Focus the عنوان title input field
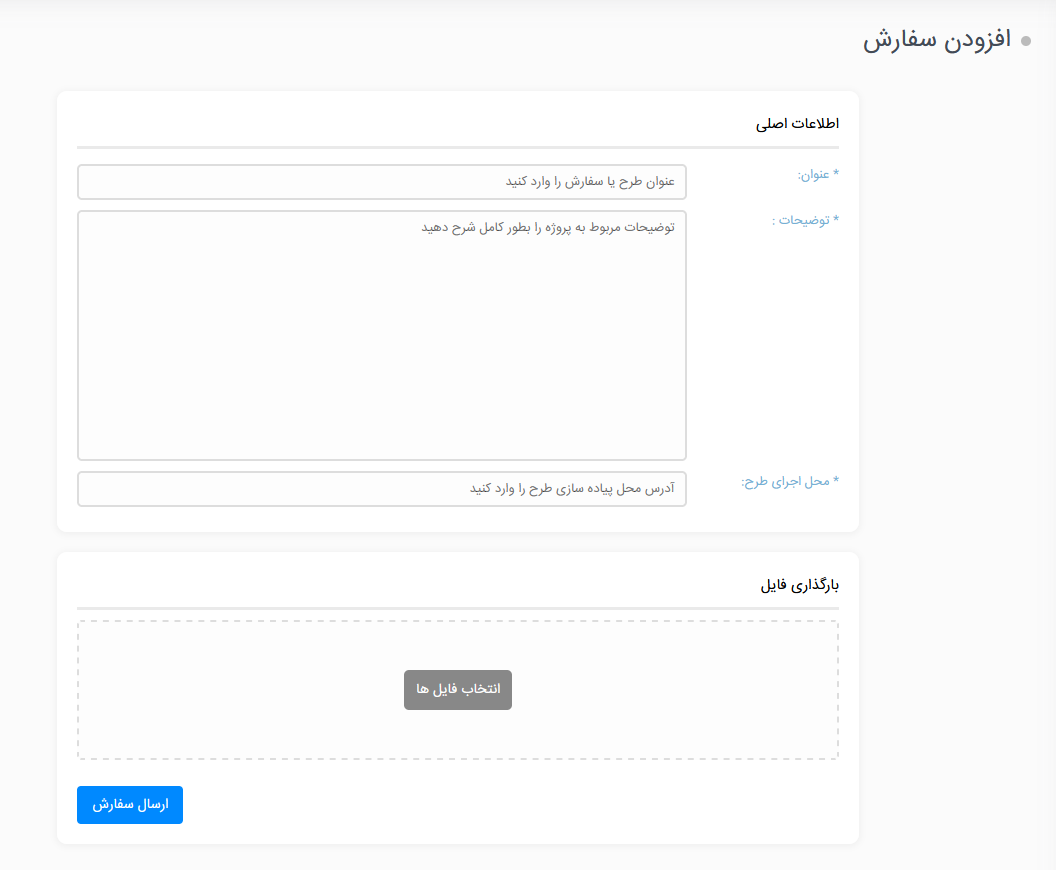 click(x=382, y=182)
